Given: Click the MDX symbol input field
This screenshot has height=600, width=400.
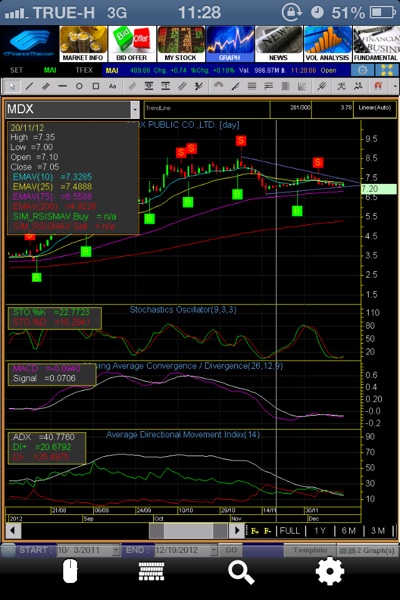Looking at the screenshot, I should pyautogui.click(x=68, y=109).
